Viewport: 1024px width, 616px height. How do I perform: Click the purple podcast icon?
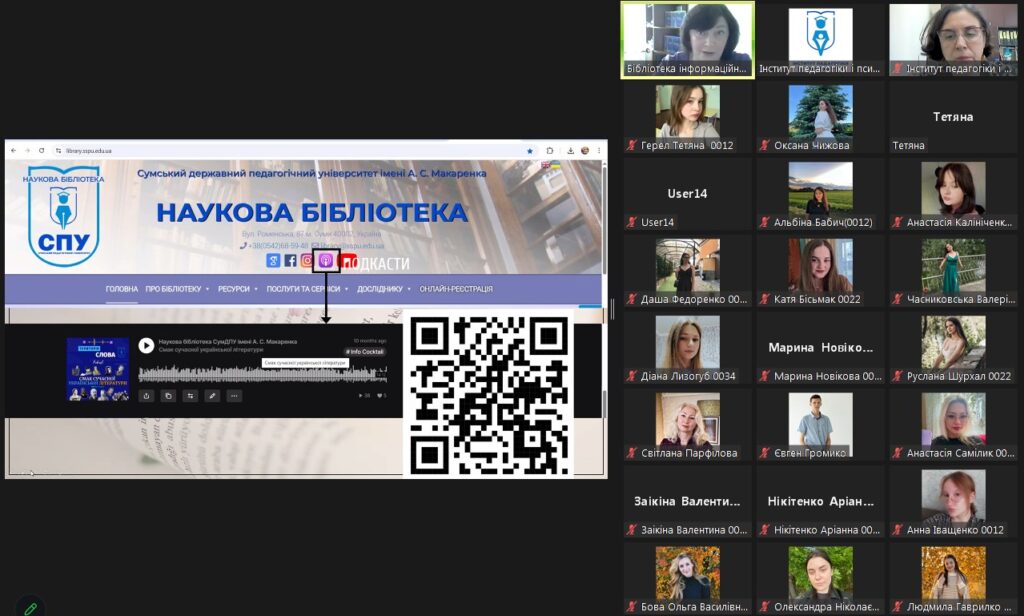(326, 261)
